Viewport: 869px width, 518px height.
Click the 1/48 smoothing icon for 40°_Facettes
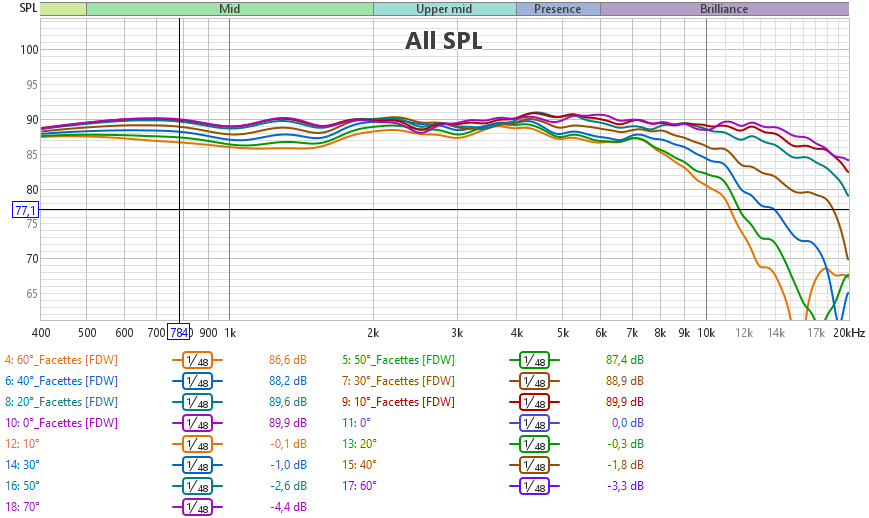coord(197,382)
